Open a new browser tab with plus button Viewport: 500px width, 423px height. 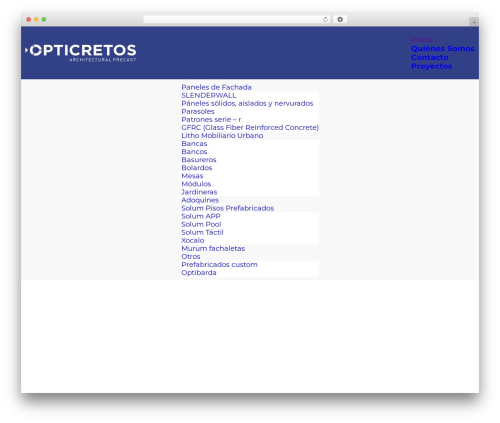tap(474, 22)
